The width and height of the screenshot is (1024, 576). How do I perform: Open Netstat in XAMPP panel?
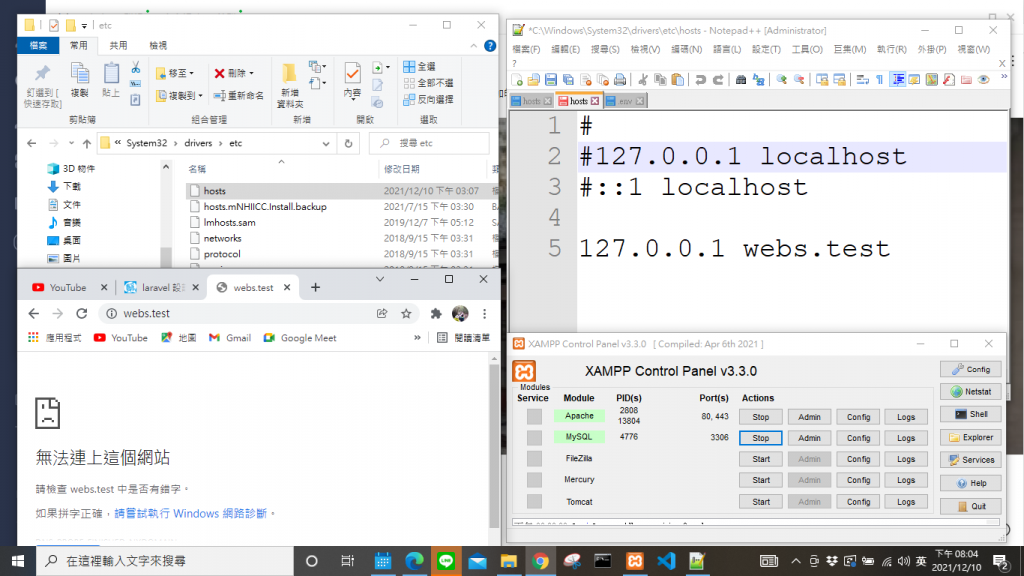click(x=971, y=392)
